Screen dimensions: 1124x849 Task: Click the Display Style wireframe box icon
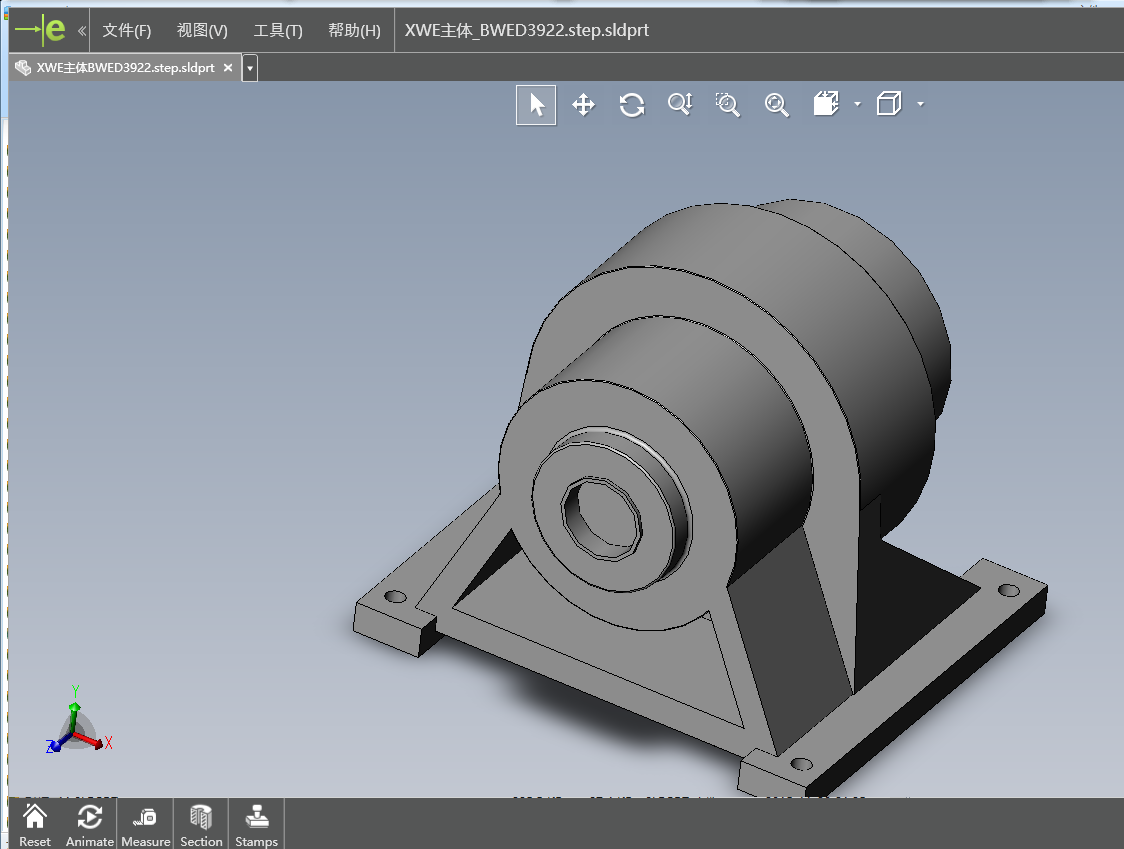click(889, 104)
